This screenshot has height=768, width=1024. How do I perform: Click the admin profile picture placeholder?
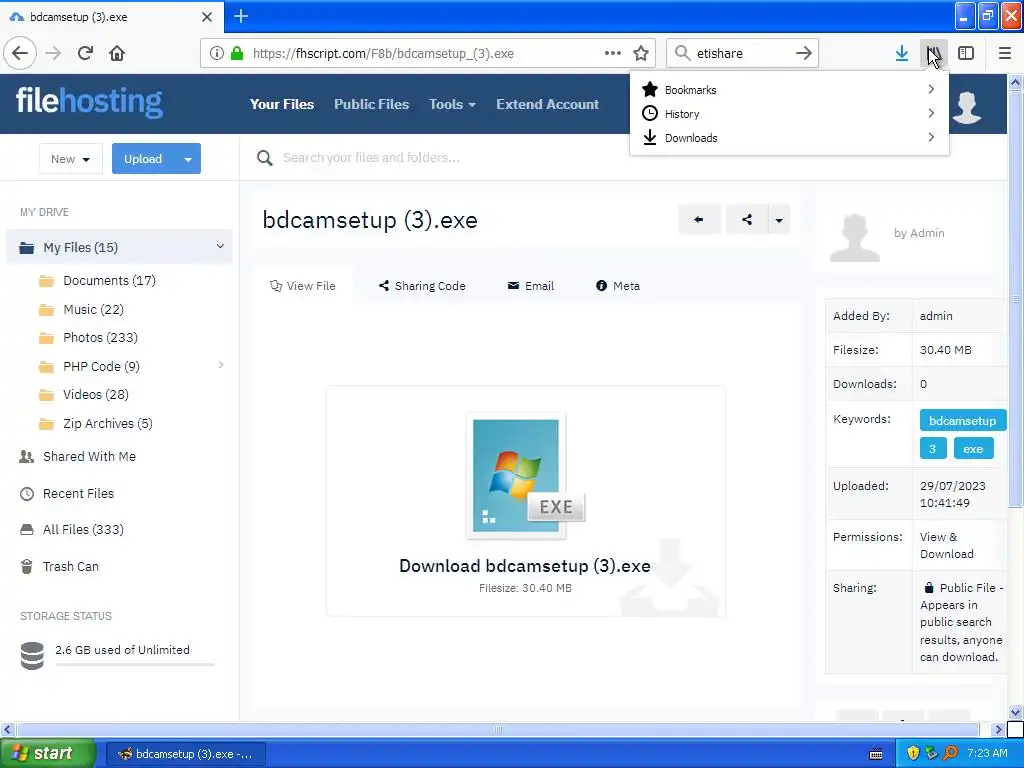click(x=854, y=238)
